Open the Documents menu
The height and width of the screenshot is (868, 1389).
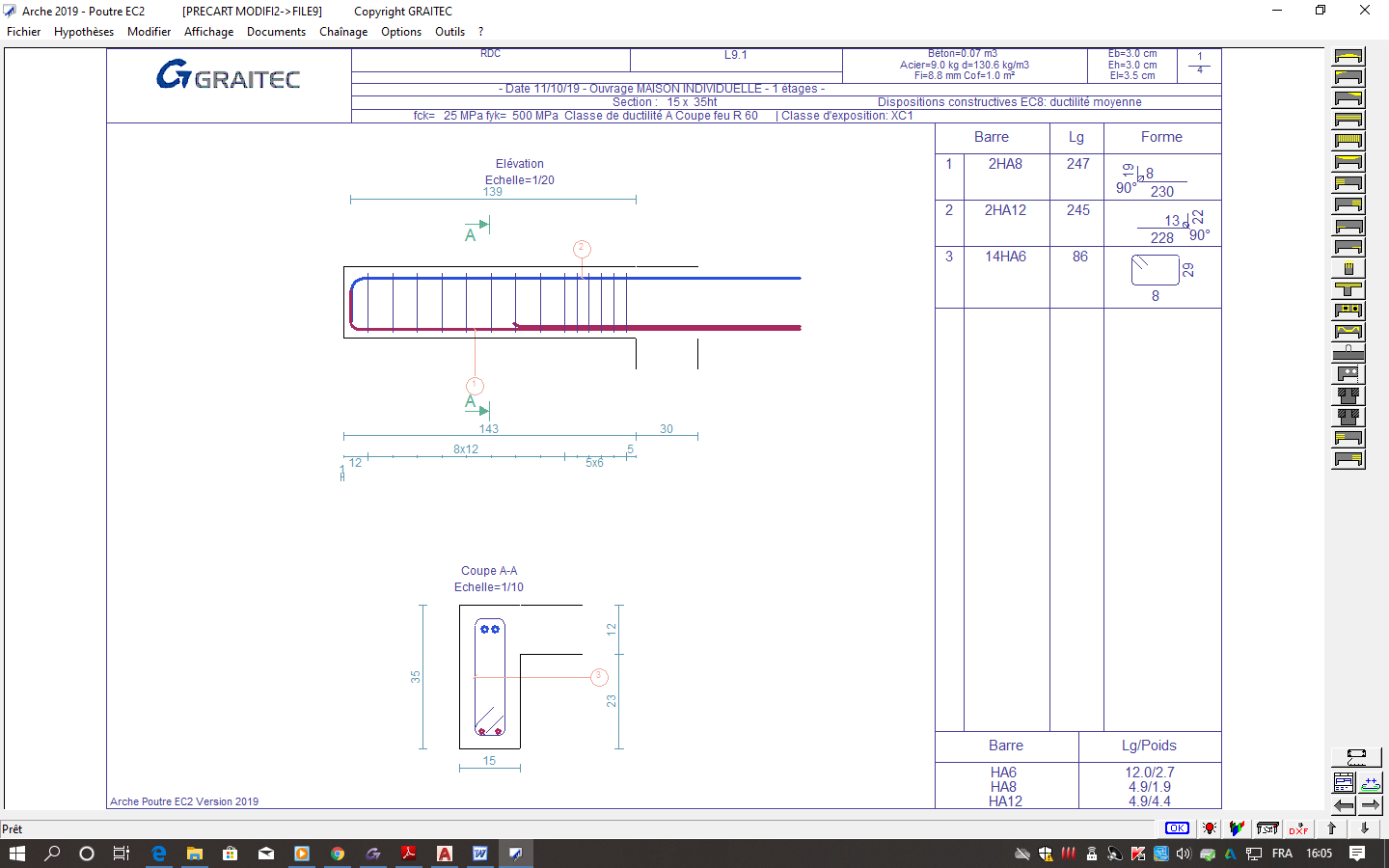276,32
